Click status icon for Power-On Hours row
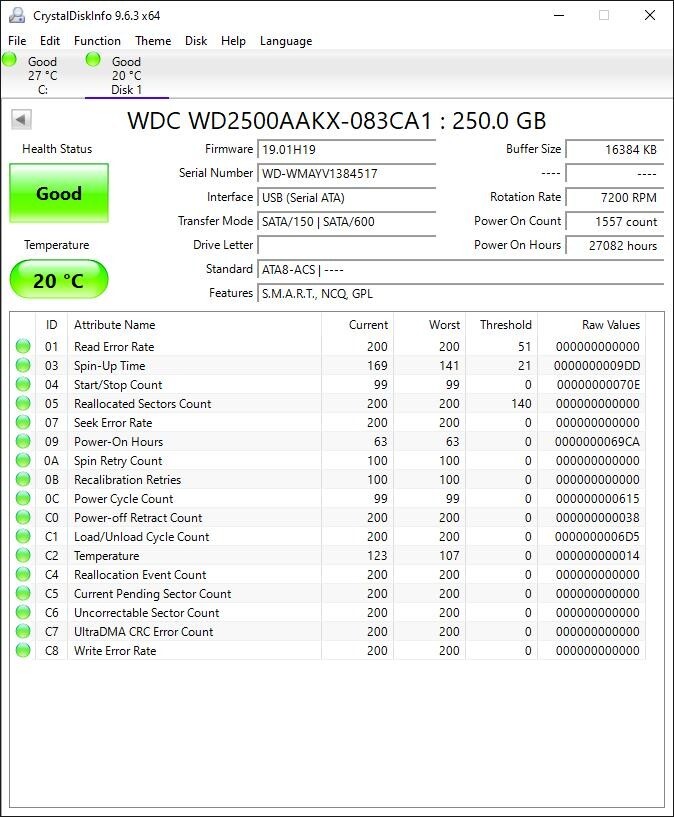 click(x=23, y=441)
